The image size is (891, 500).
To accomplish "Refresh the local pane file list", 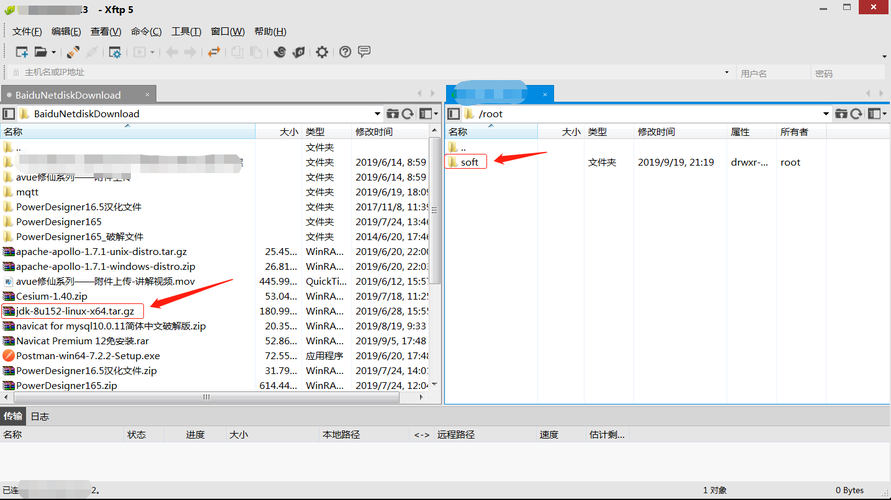I will tap(408, 114).
